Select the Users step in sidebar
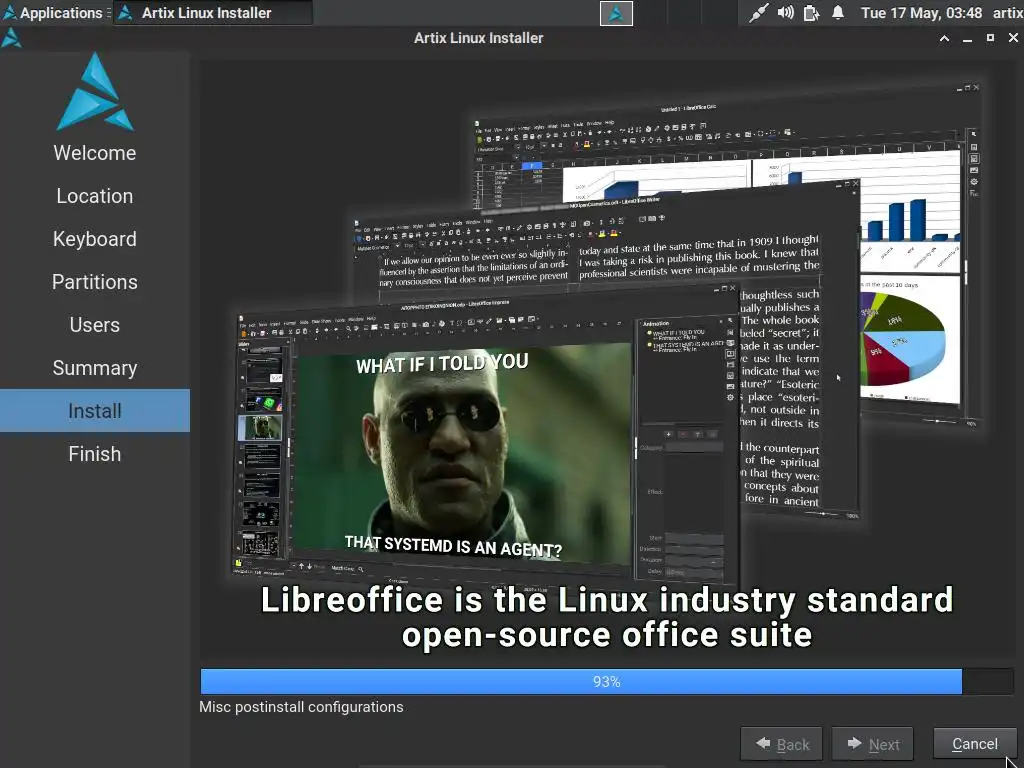Screen dimensions: 1024x768 [x=95, y=325]
